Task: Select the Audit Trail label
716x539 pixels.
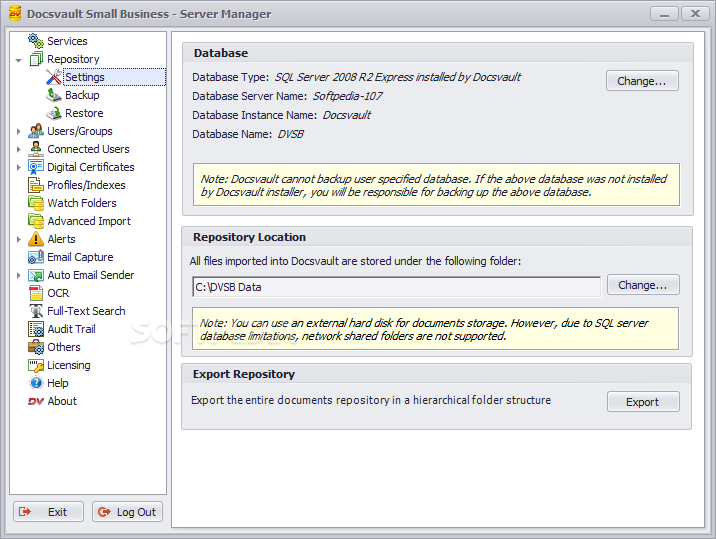Action: pyautogui.click(x=71, y=329)
